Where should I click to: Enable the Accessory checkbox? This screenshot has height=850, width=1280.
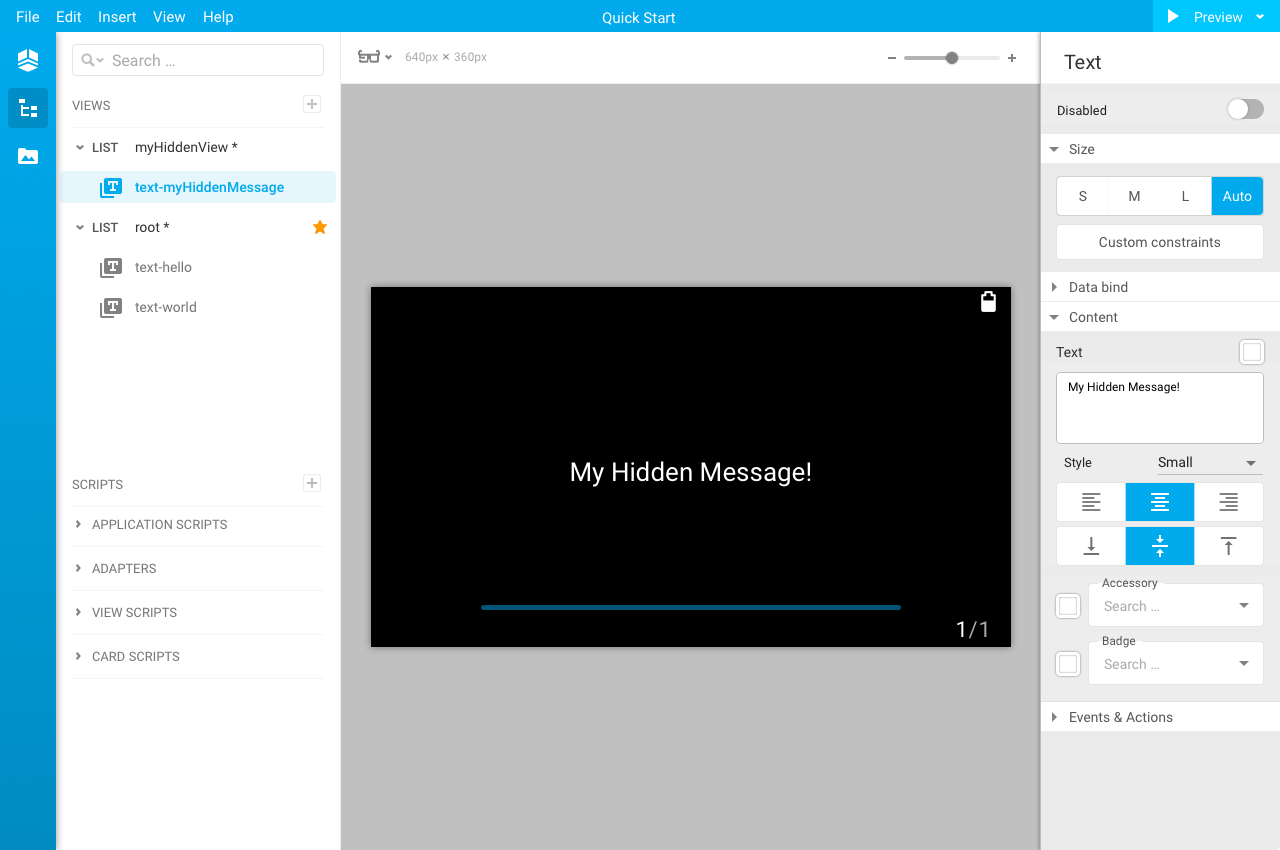(x=1068, y=606)
